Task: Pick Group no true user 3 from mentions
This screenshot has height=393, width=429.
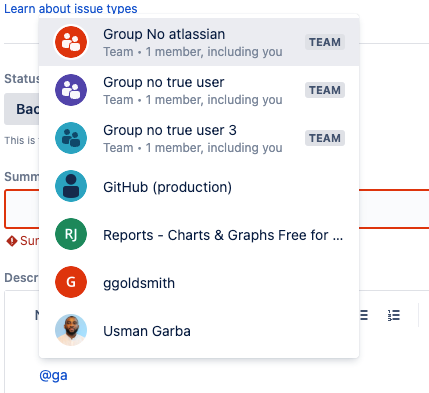Action: tap(199, 138)
